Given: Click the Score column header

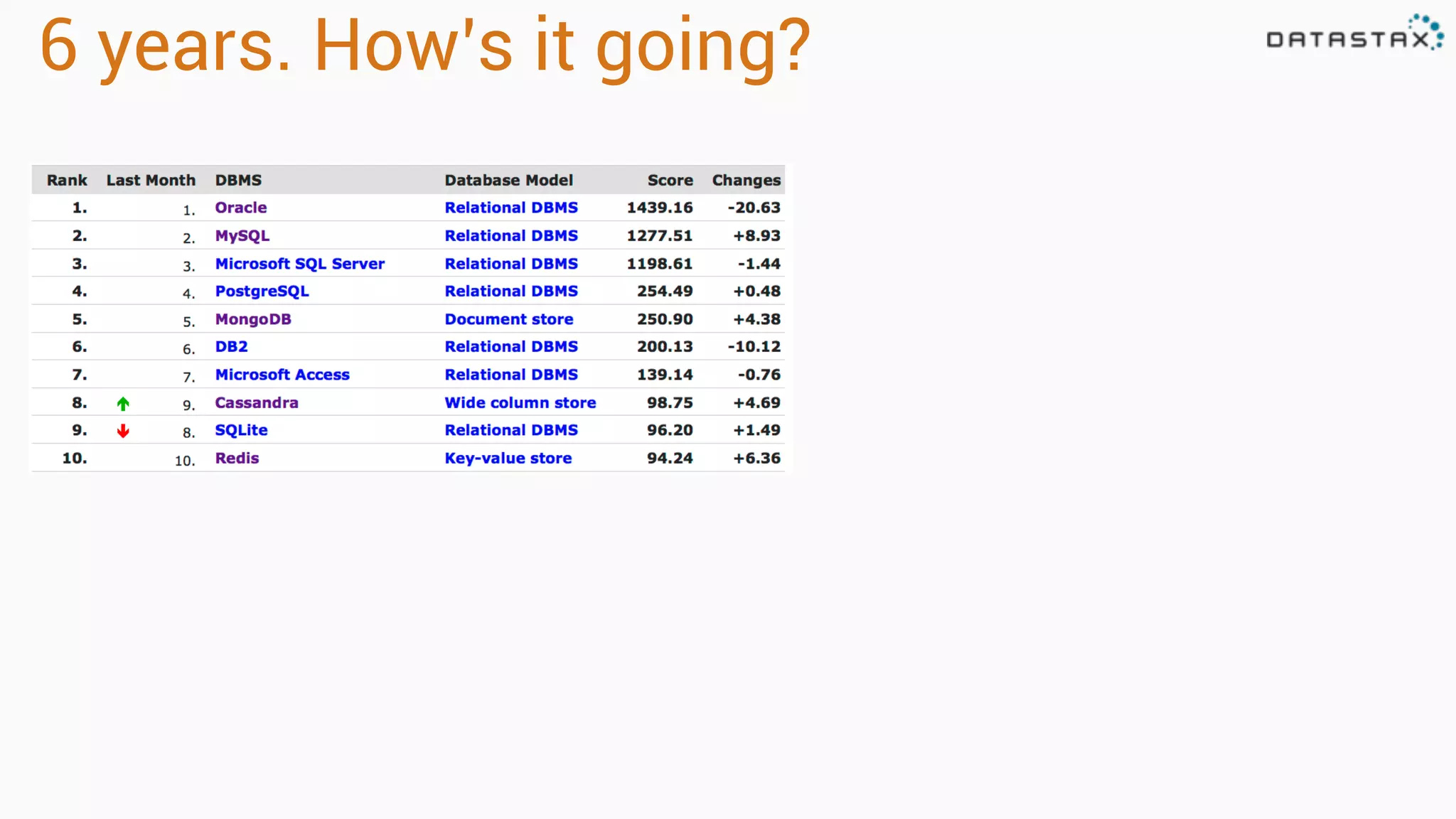Looking at the screenshot, I should click(x=670, y=181).
